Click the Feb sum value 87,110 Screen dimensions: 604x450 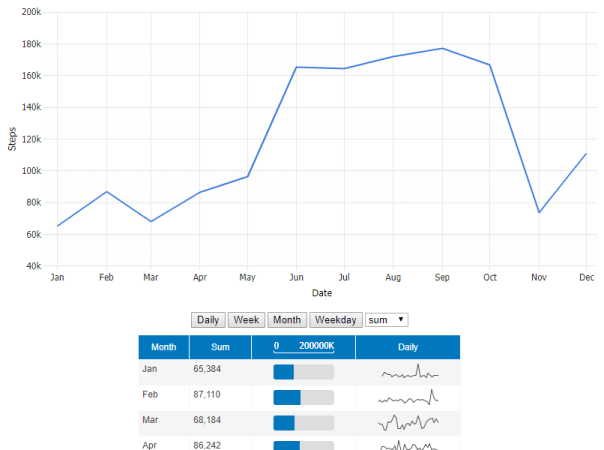click(x=207, y=395)
